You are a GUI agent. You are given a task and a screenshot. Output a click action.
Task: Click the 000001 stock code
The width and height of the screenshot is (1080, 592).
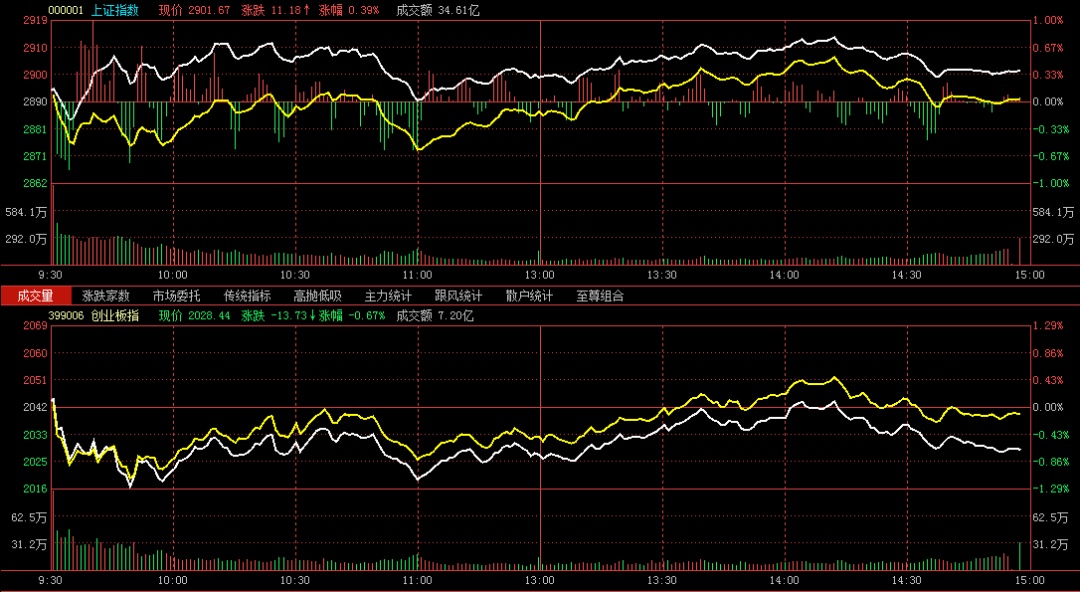tap(66, 10)
